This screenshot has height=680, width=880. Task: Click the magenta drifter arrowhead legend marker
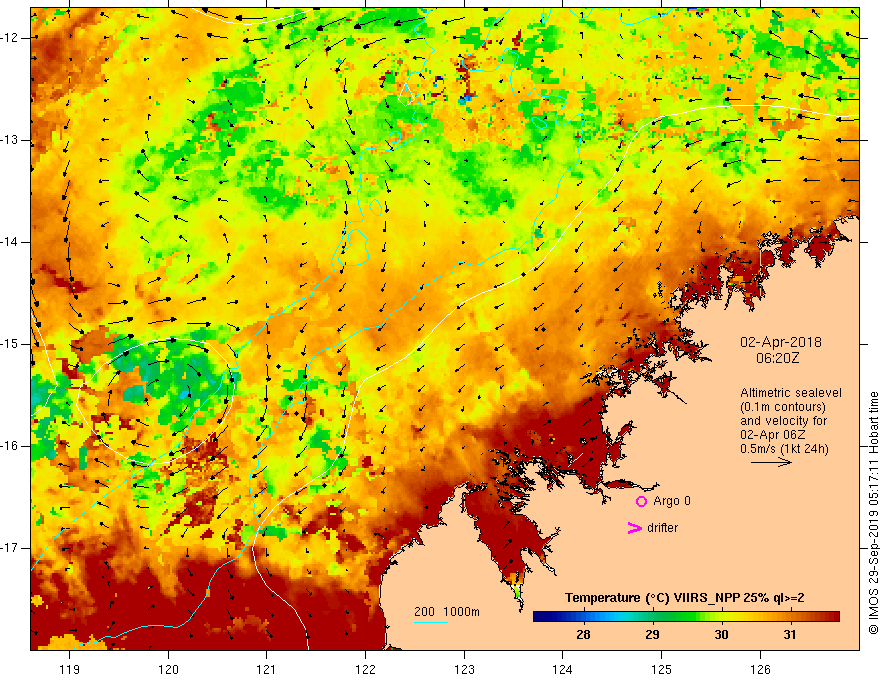coord(634,528)
